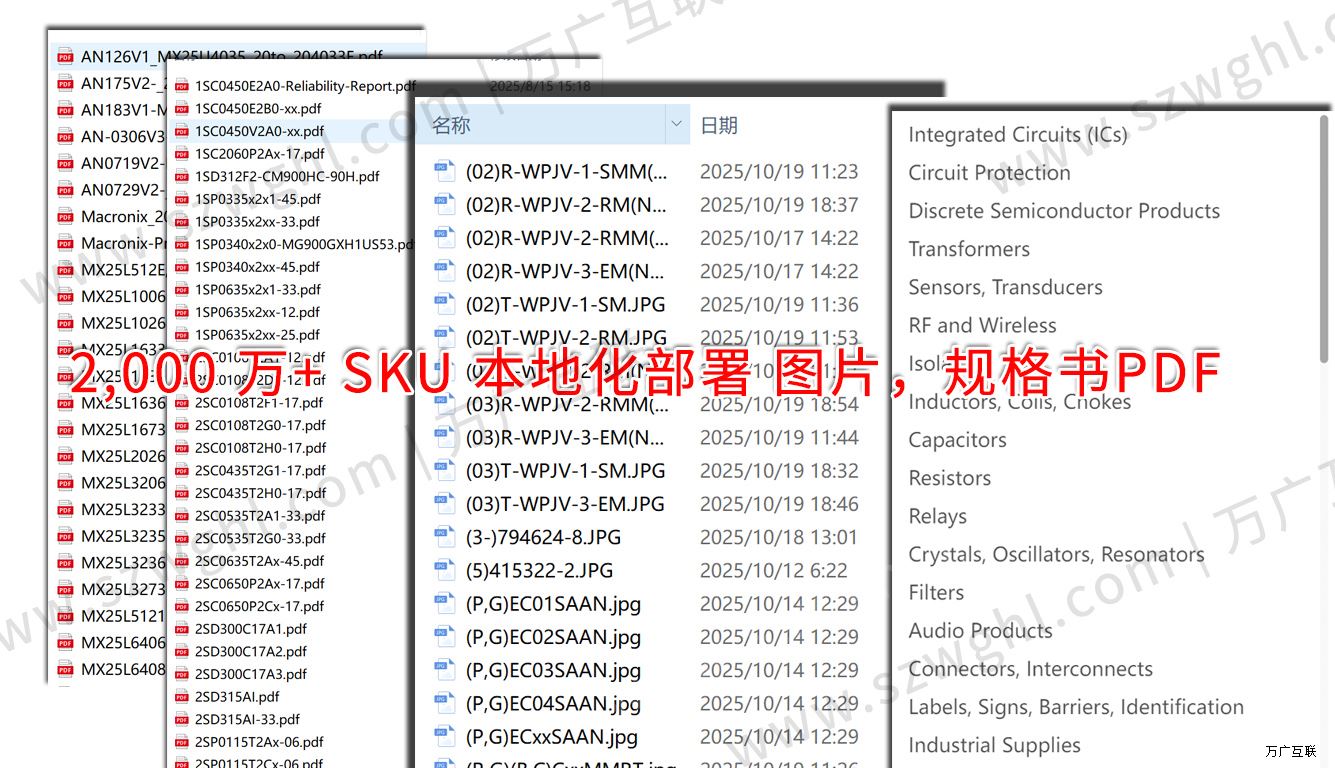Click JPG icon of (03)T-WPJV-1-SM.JPG
The width and height of the screenshot is (1335, 768).
(x=444, y=471)
